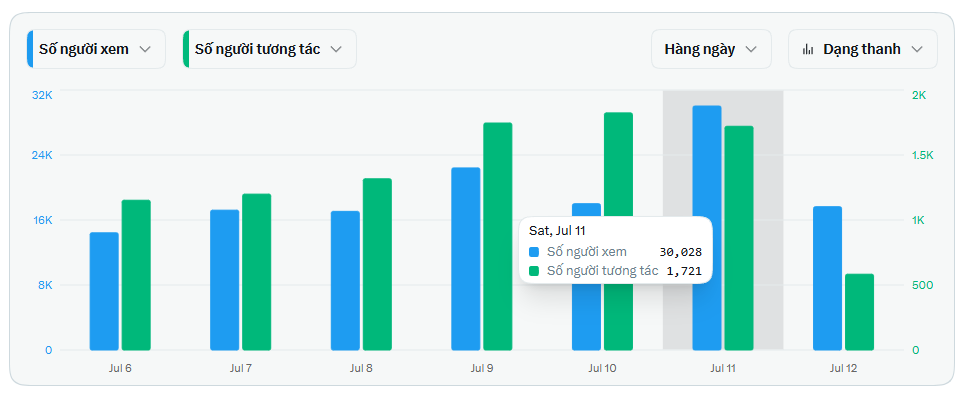Viewport: 963px width, 394px height.
Task: Click the blue viewers bar for Jul 6
Action: pos(104,291)
